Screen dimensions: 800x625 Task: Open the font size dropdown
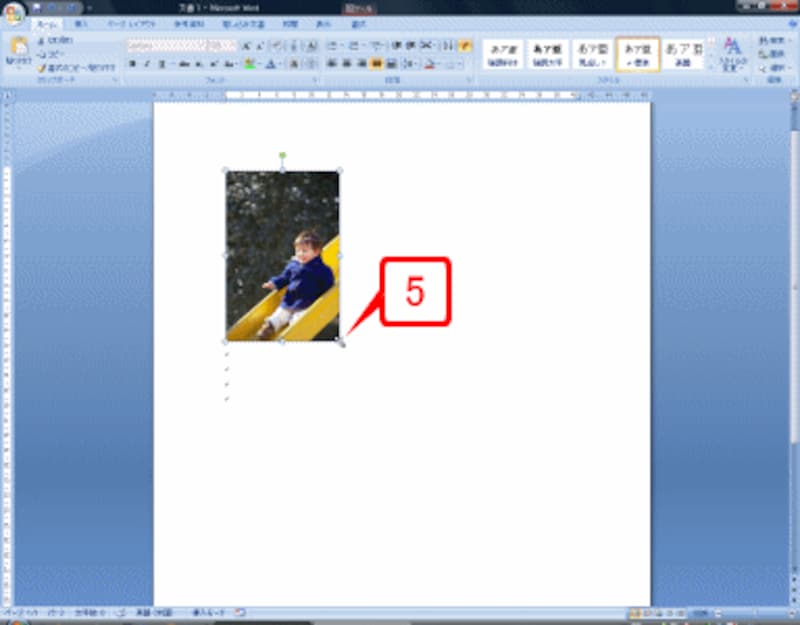[x=233, y=45]
